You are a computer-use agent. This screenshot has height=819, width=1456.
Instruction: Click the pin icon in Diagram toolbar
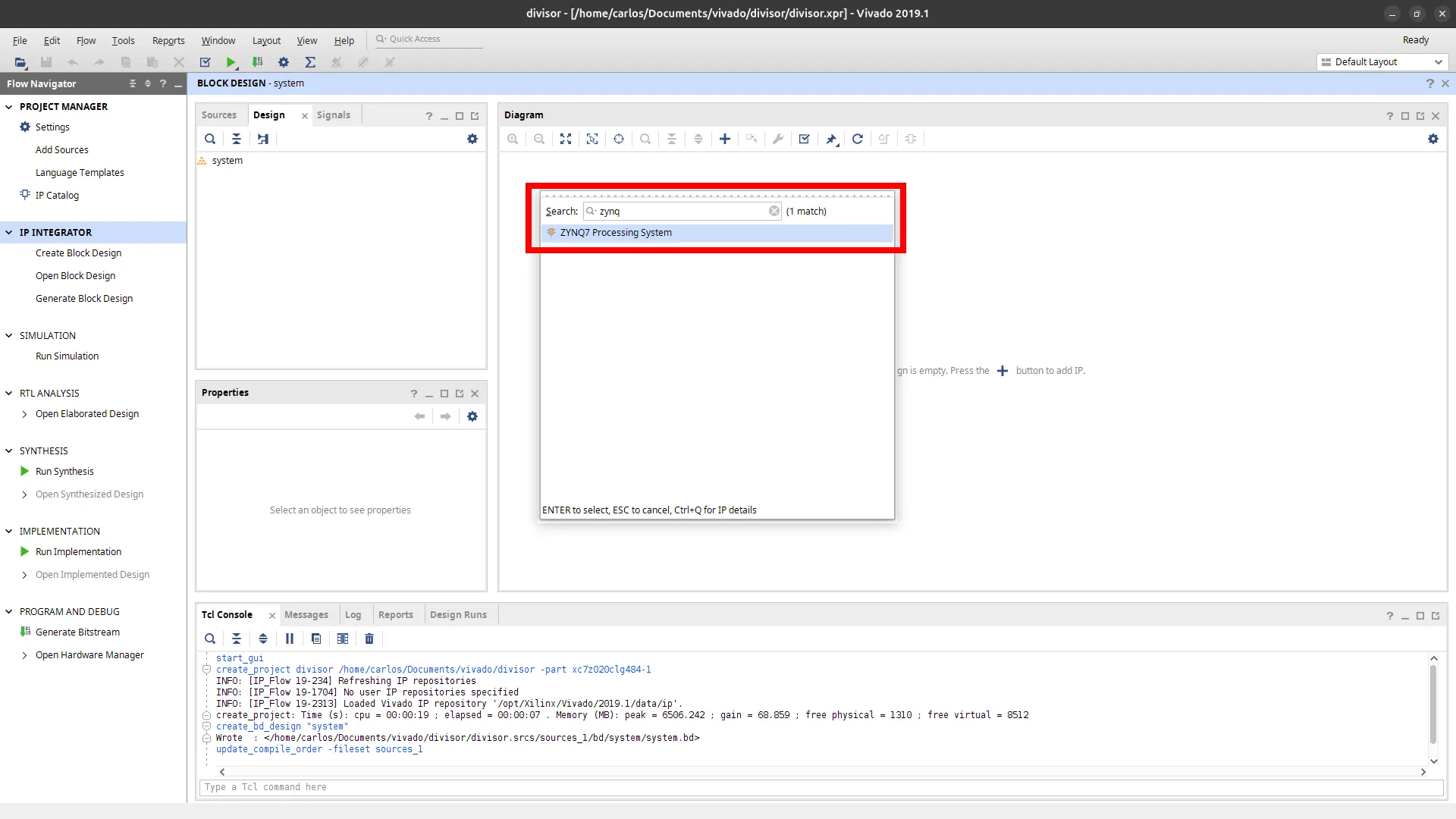(x=831, y=139)
